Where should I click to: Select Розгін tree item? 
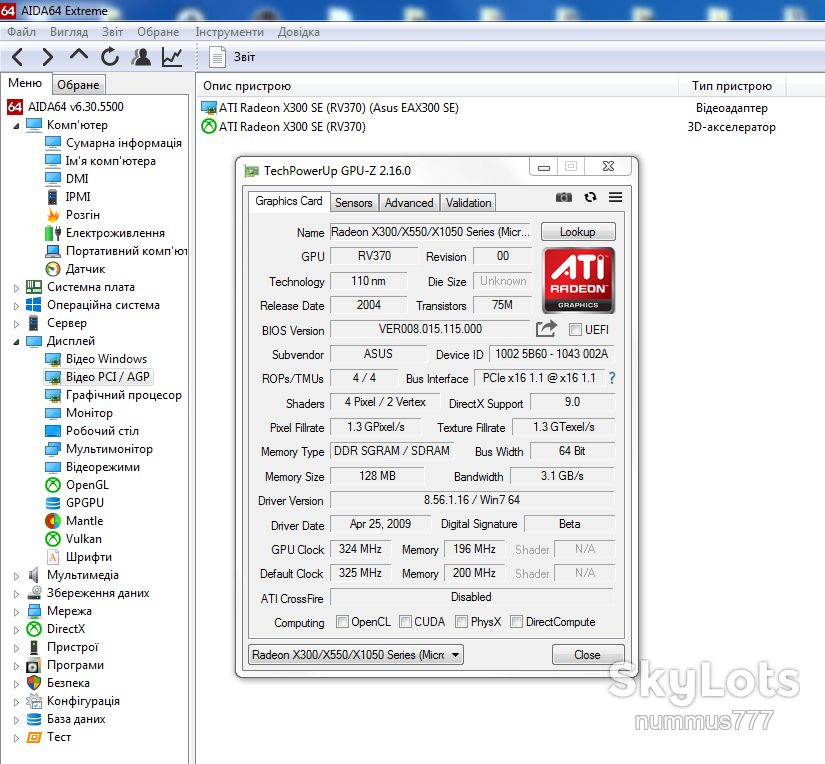tap(73, 215)
